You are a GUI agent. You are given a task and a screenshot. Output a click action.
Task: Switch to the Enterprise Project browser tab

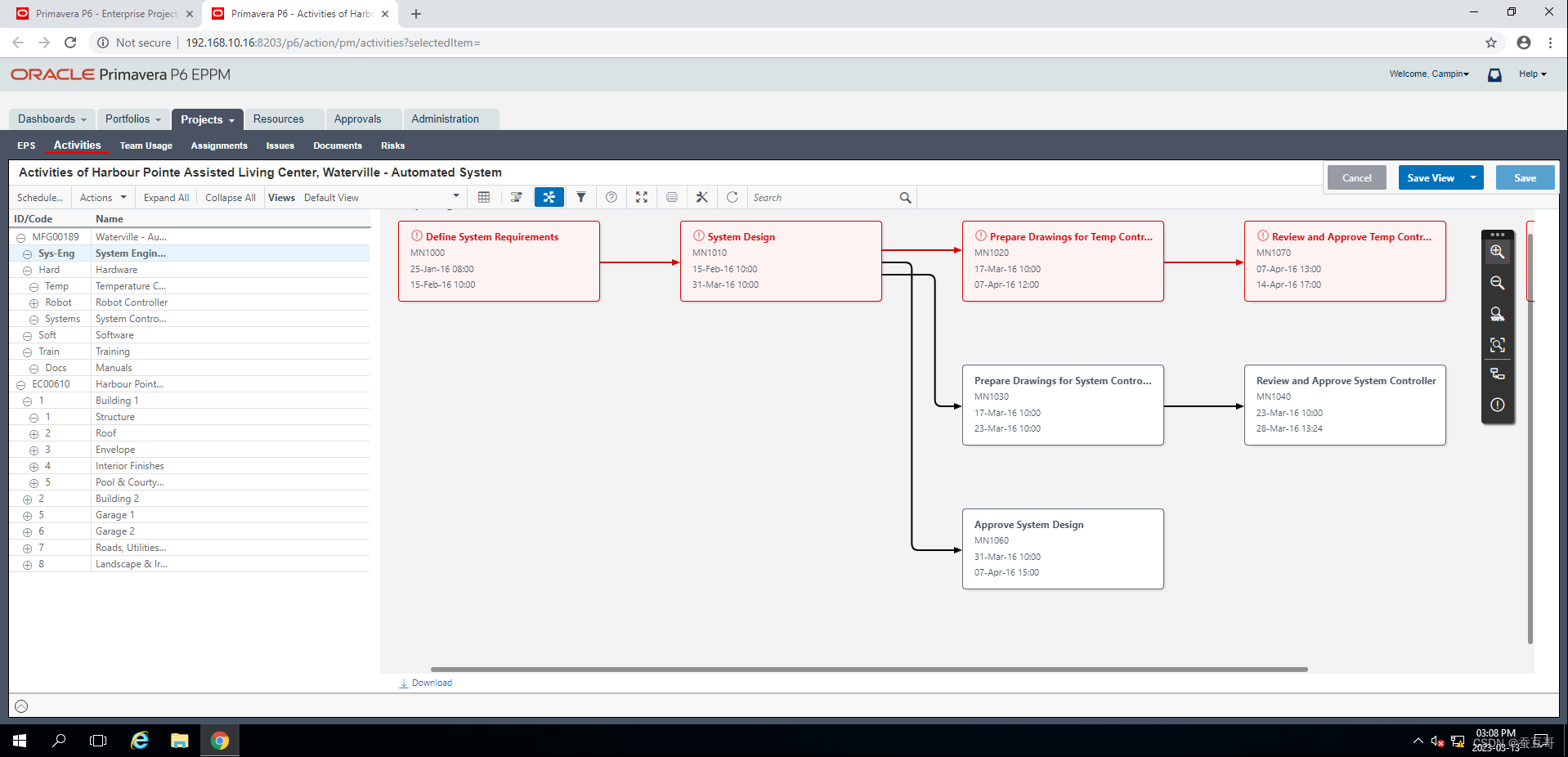click(106, 14)
